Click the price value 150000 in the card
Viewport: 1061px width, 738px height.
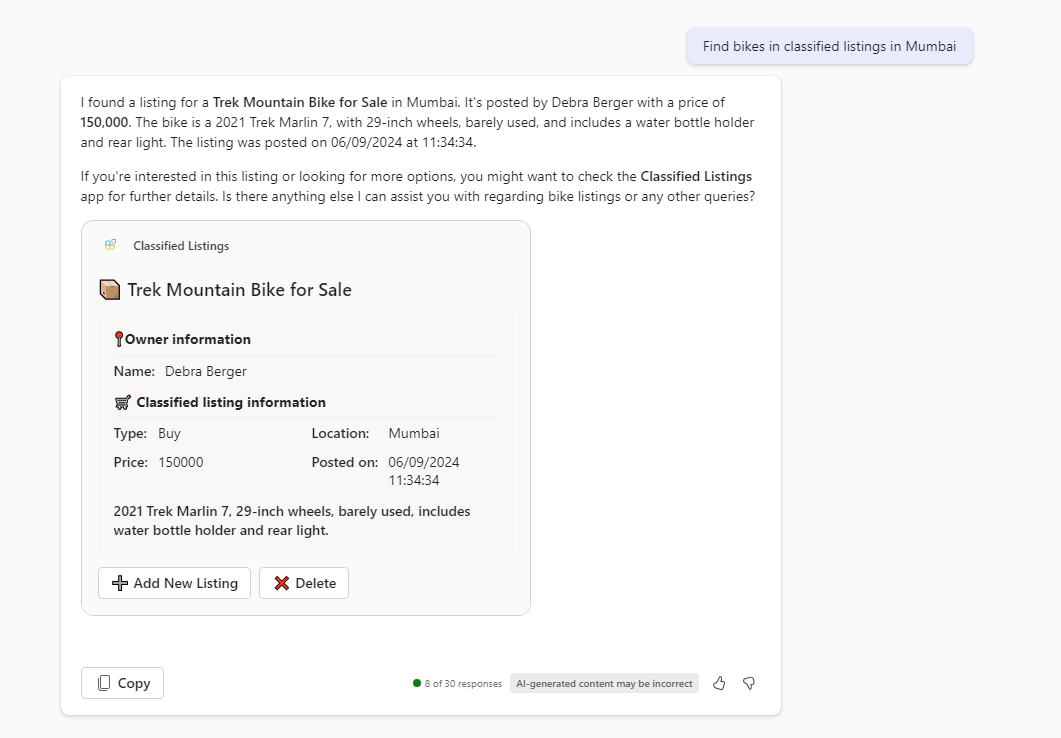(181, 462)
